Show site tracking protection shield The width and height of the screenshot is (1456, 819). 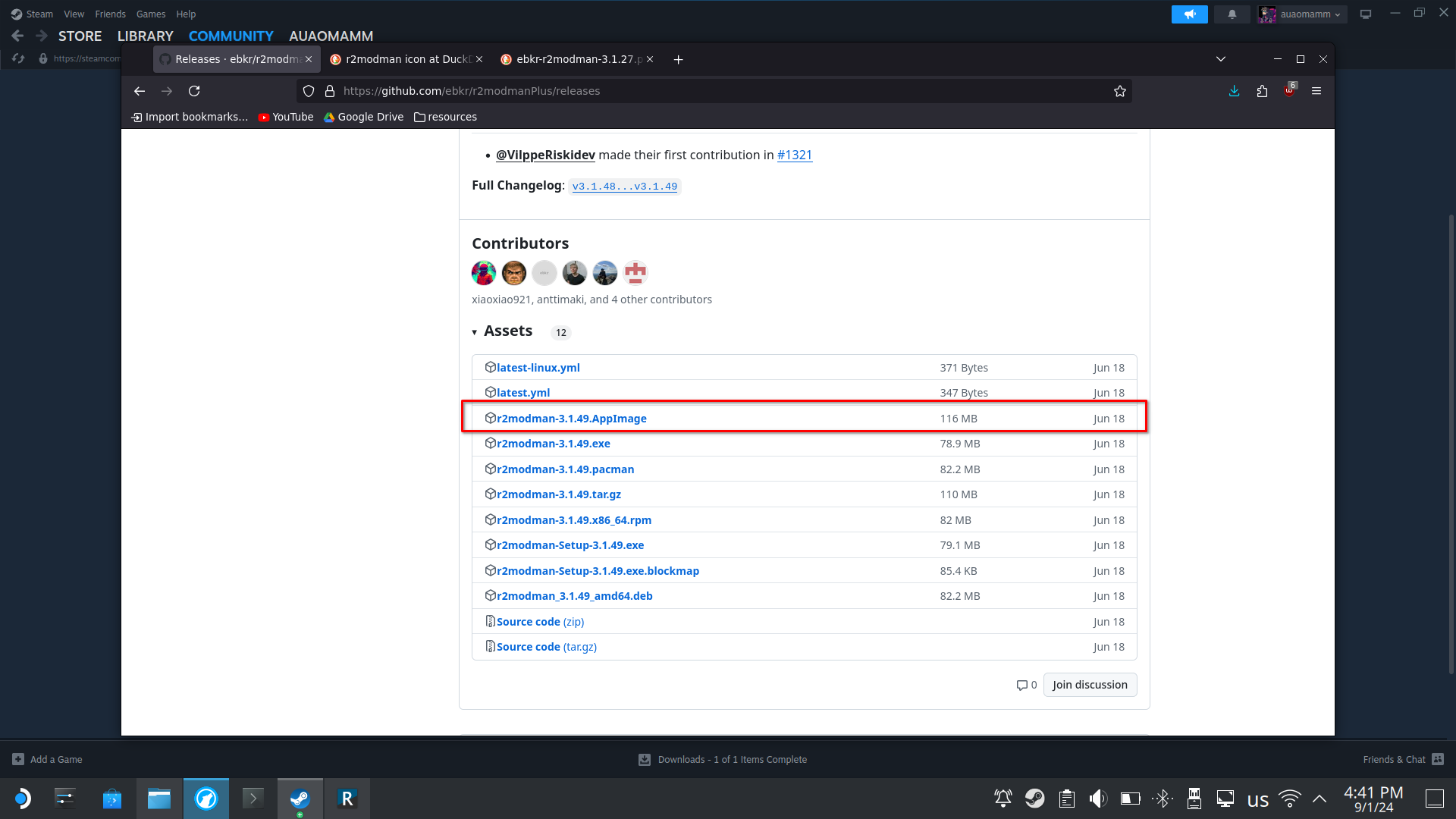[x=309, y=91]
